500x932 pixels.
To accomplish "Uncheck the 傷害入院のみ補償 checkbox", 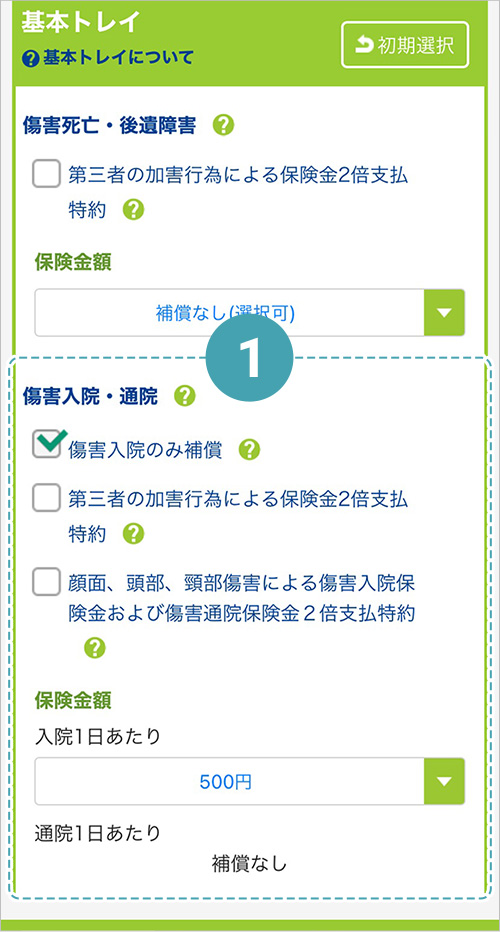I will (47, 446).
